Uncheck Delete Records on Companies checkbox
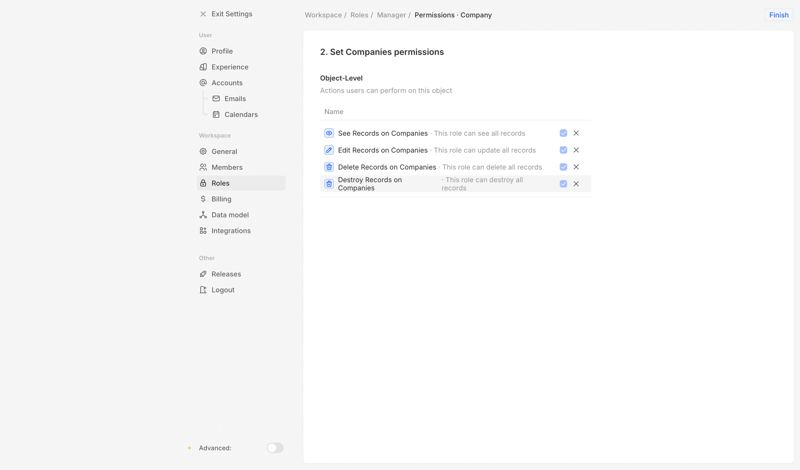Viewport: 800px width, 470px height. (563, 167)
